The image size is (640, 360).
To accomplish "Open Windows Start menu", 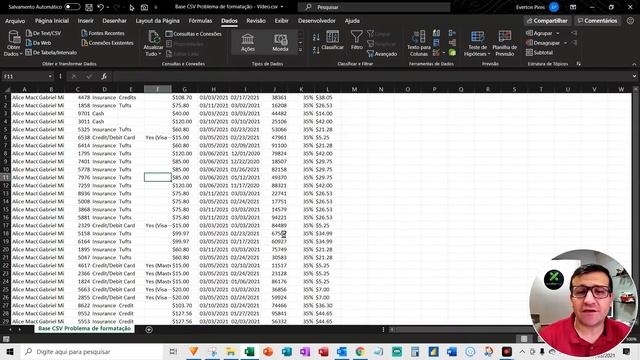I will click(10, 351).
